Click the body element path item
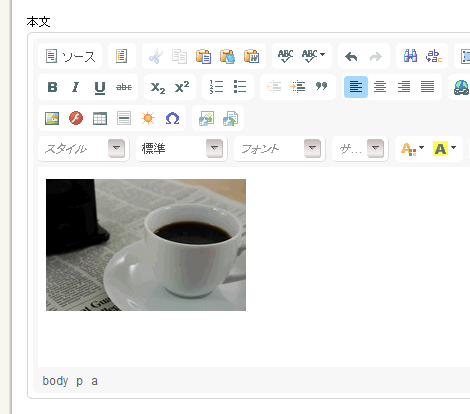470x414 pixels. (55, 381)
